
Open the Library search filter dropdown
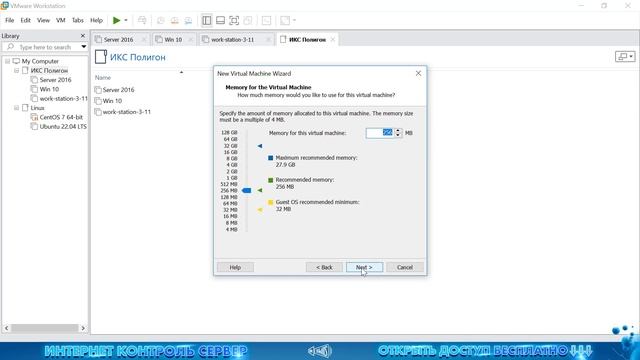(x=84, y=47)
